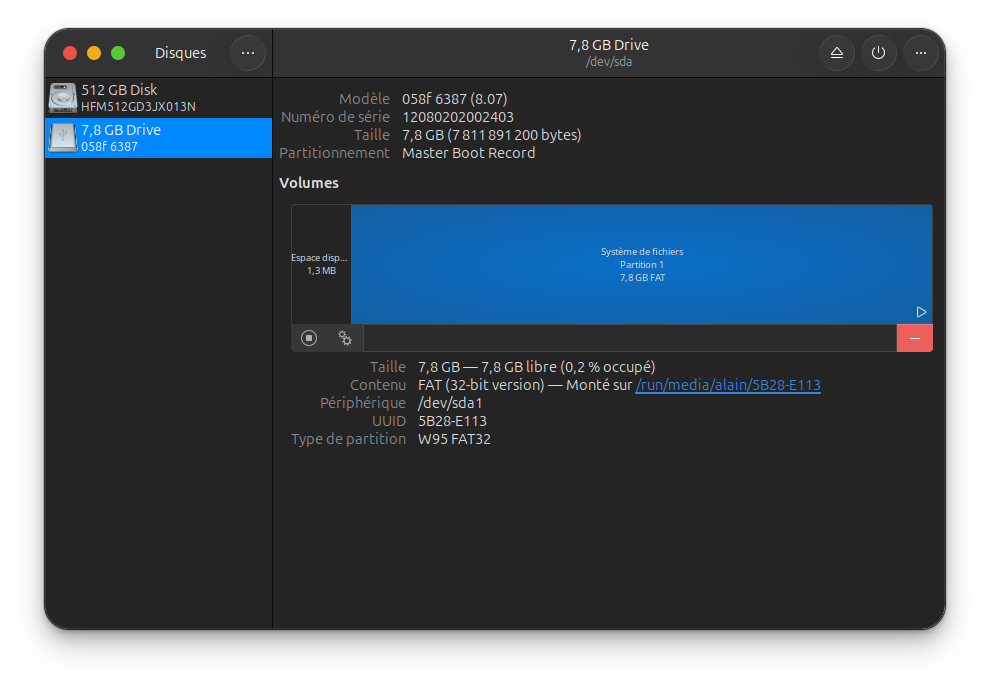The height and width of the screenshot is (690, 990).
Task: Click the Numéro de série label
Action: [335, 117]
